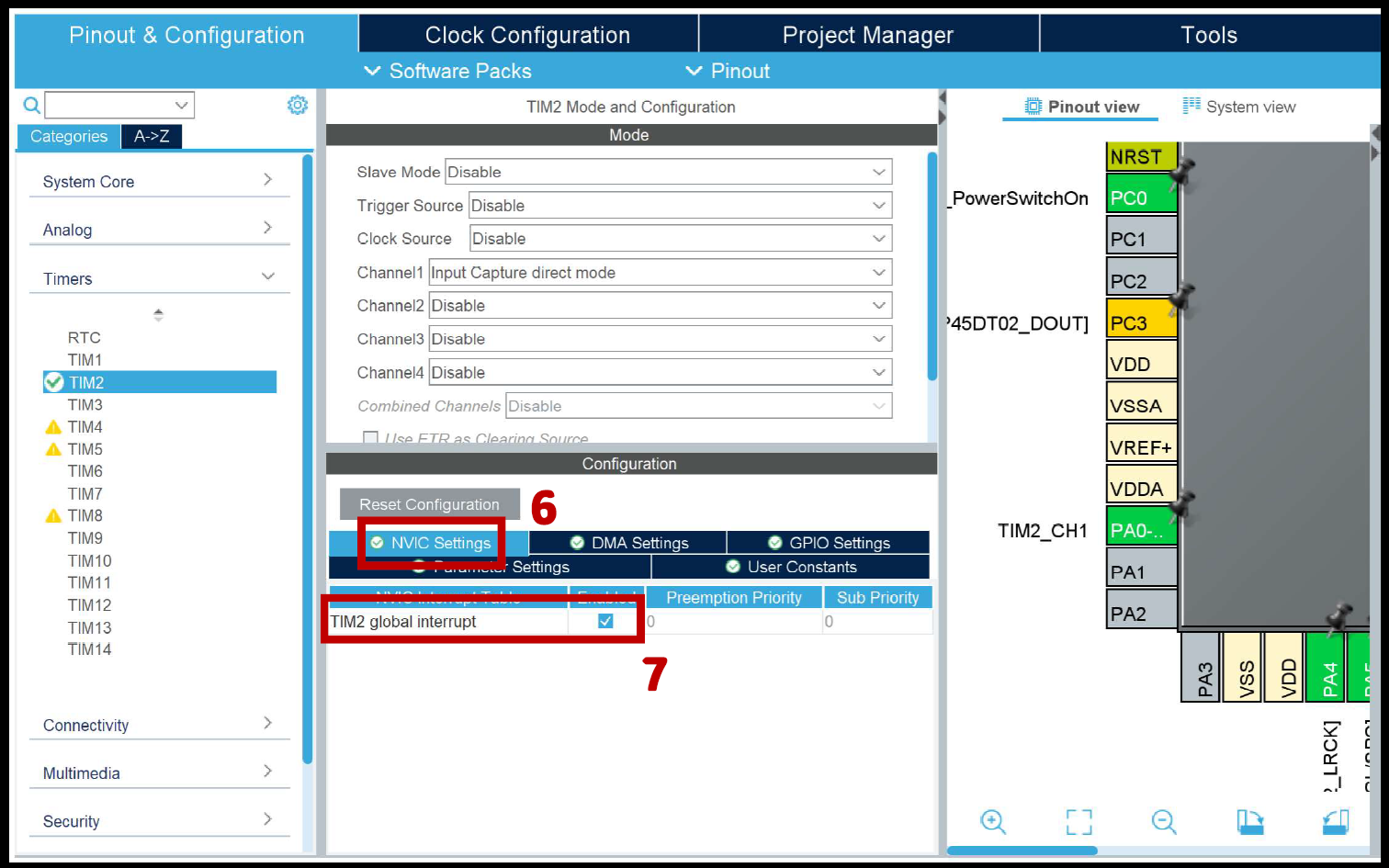Zoom out of the pinout view
The image size is (1389, 868).
(1164, 821)
